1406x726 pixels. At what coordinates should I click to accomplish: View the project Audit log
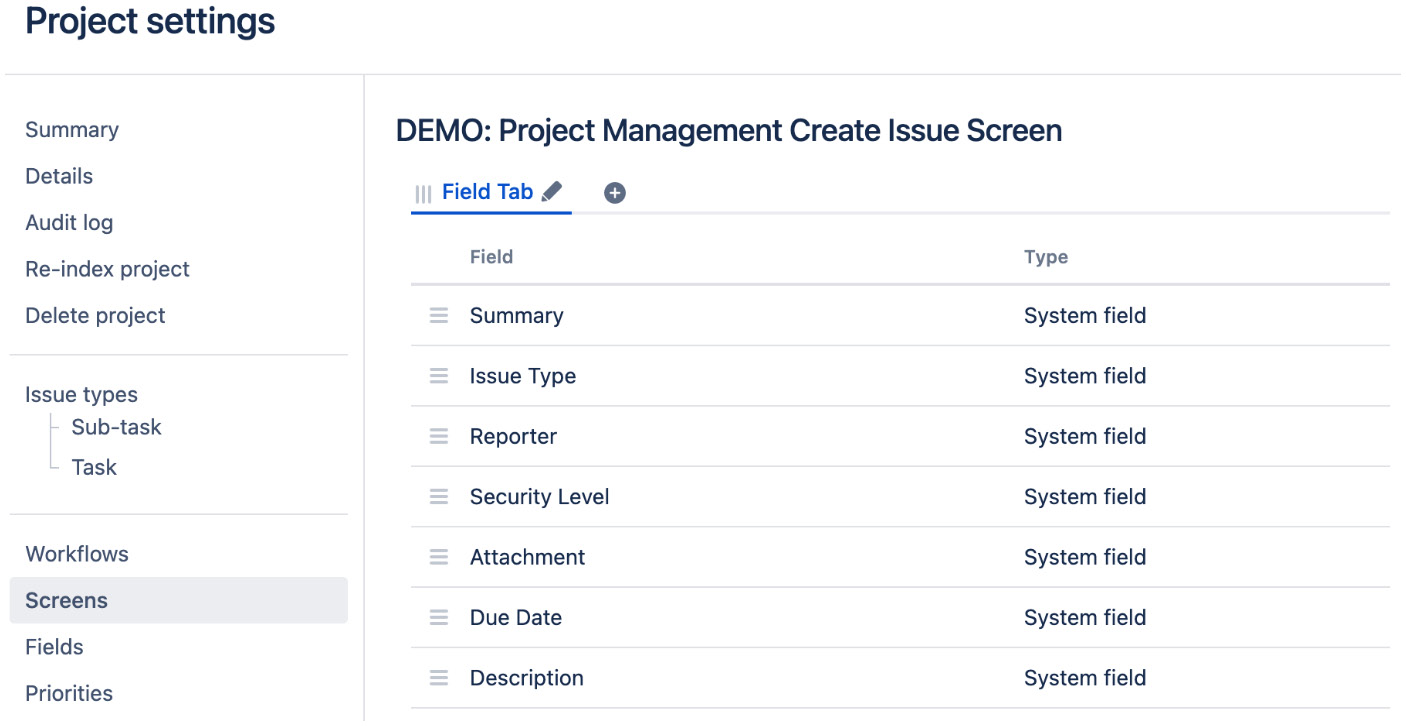69,222
